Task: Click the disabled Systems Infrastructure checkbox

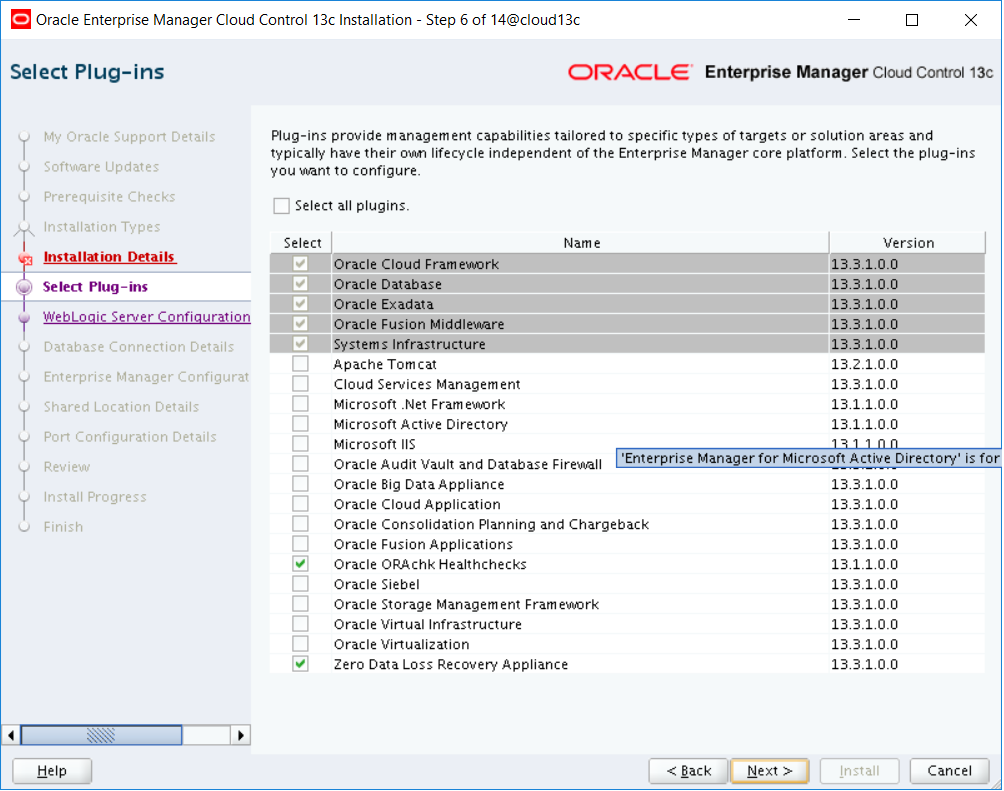Action: pyautogui.click(x=300, y=343)
